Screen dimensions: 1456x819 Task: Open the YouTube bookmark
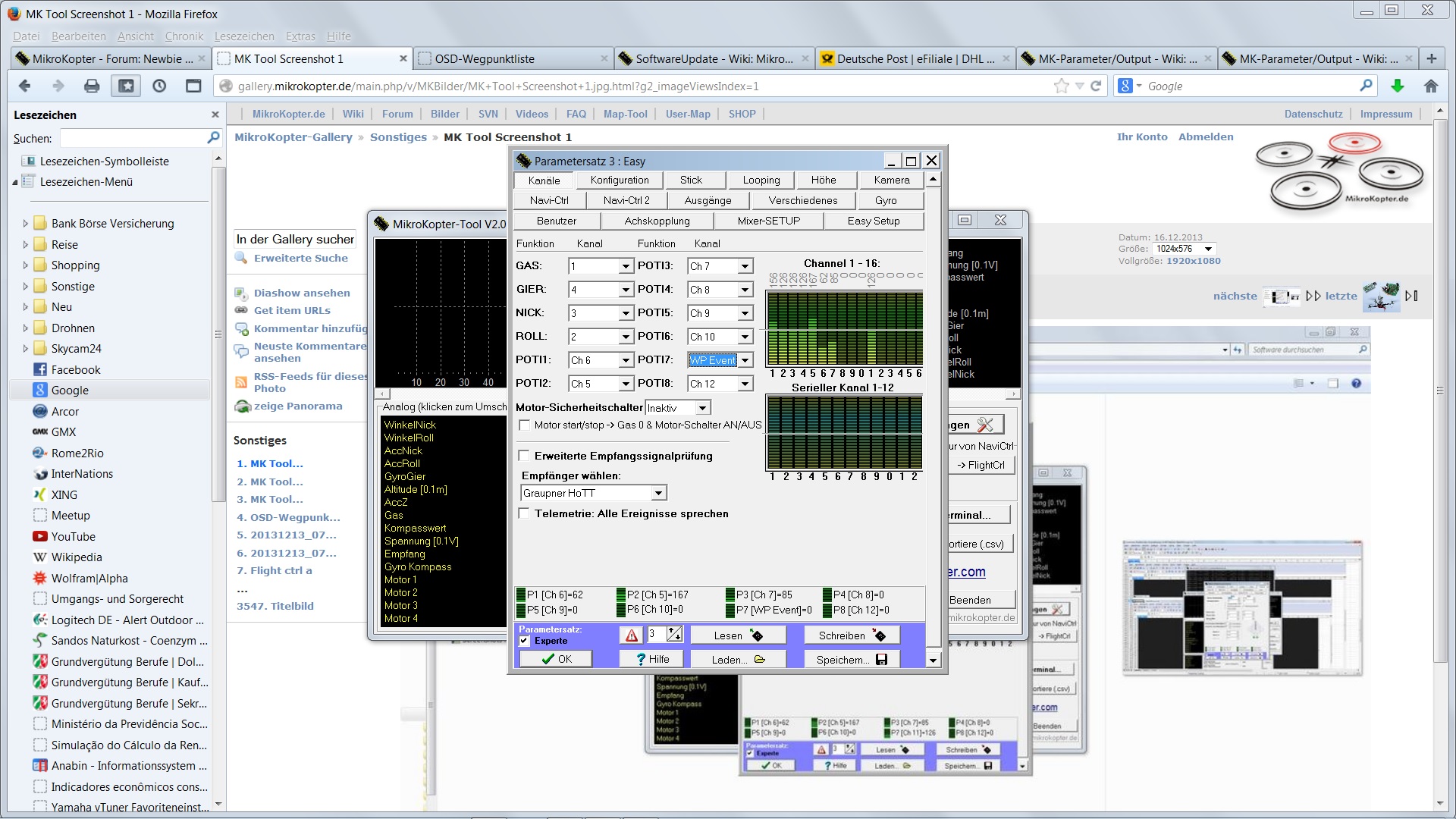pos(74,536)
